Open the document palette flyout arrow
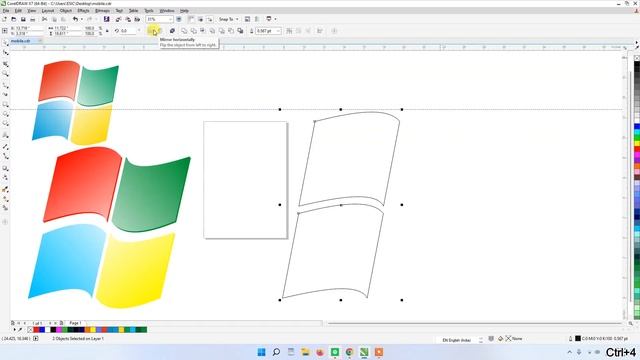The width and height of the screenshot is (640, 360). (x=14, y=329)
